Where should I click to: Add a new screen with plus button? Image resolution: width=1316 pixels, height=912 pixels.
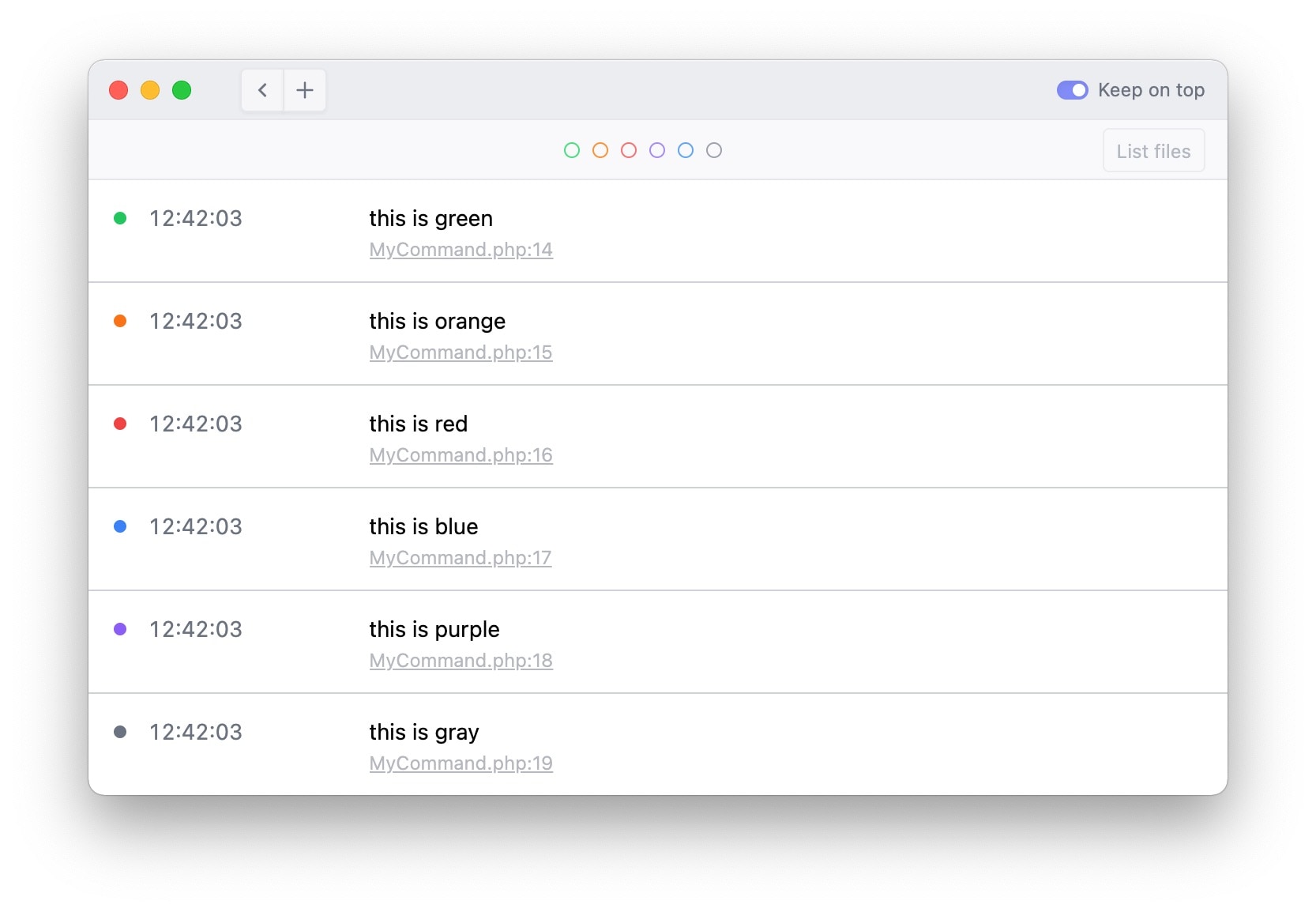coord(305,90)
